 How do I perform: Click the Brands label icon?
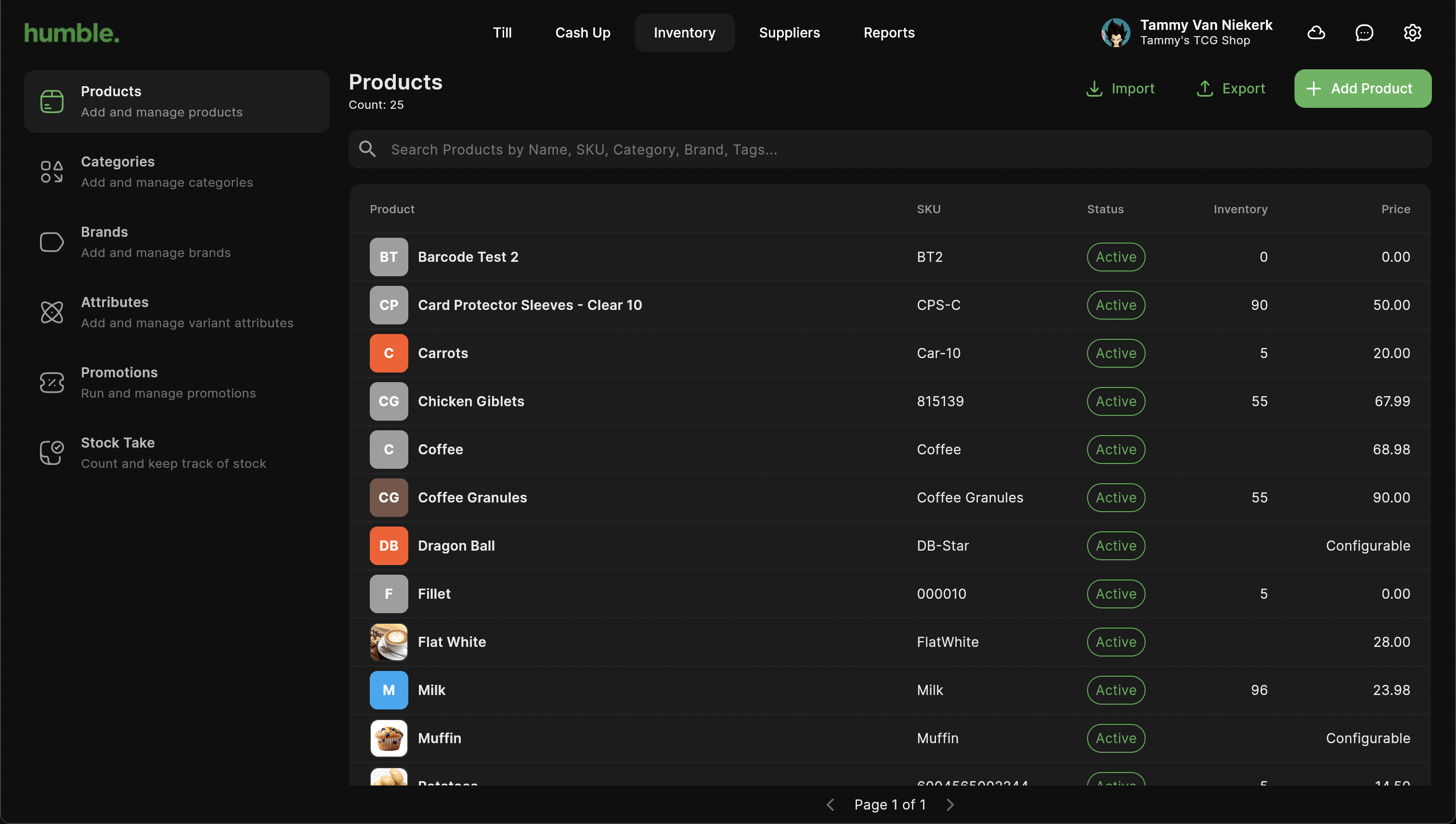pyautogui.click(x=52, y=242)
